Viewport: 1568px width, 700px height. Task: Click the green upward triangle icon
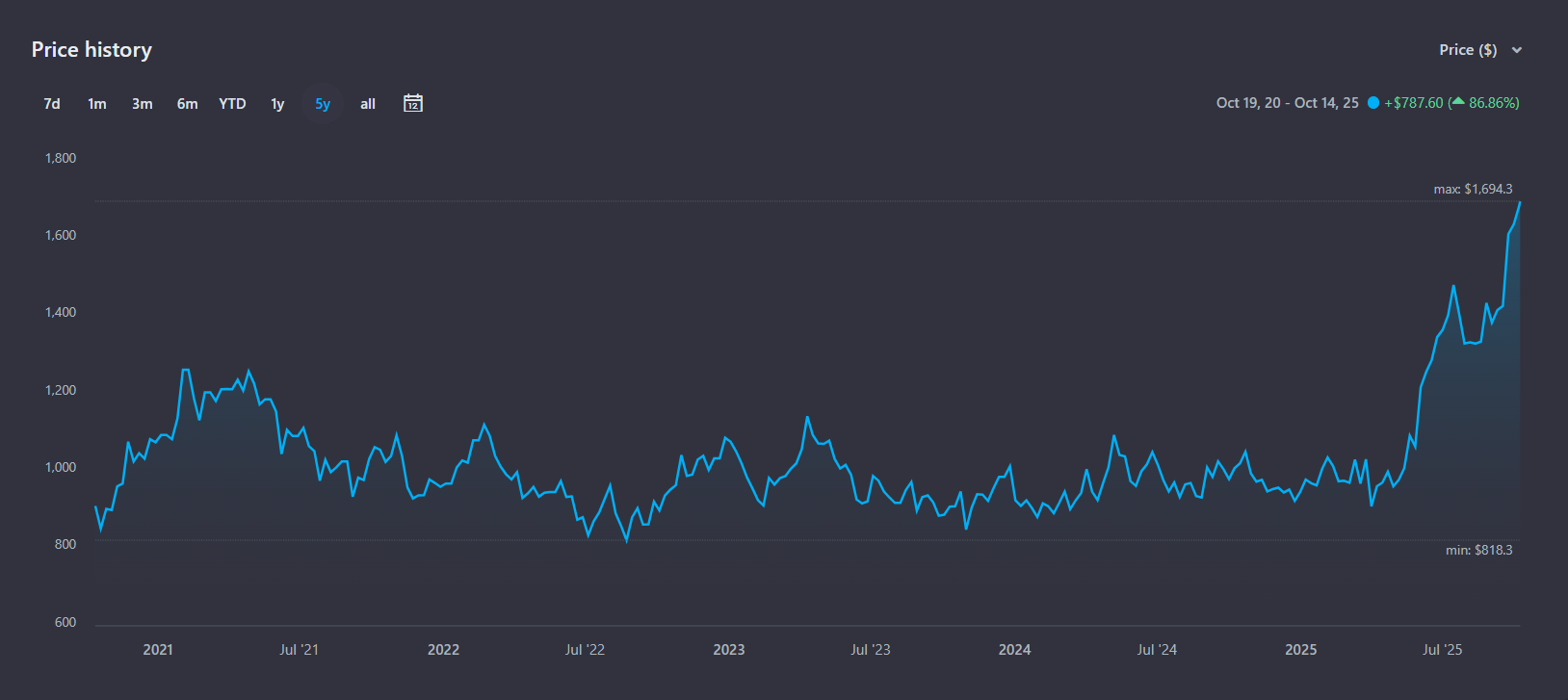pyautogui.click(x=1458, y=102)
